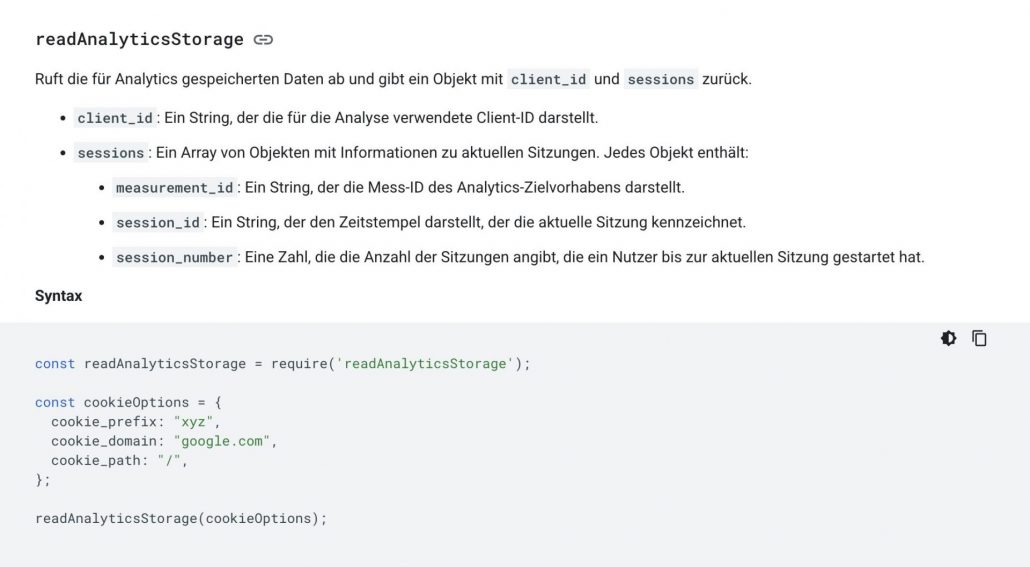Click the 'readAnalyticsStorage' string inside require()
The image size is (1030, 567).
click(x=426, y=364)
